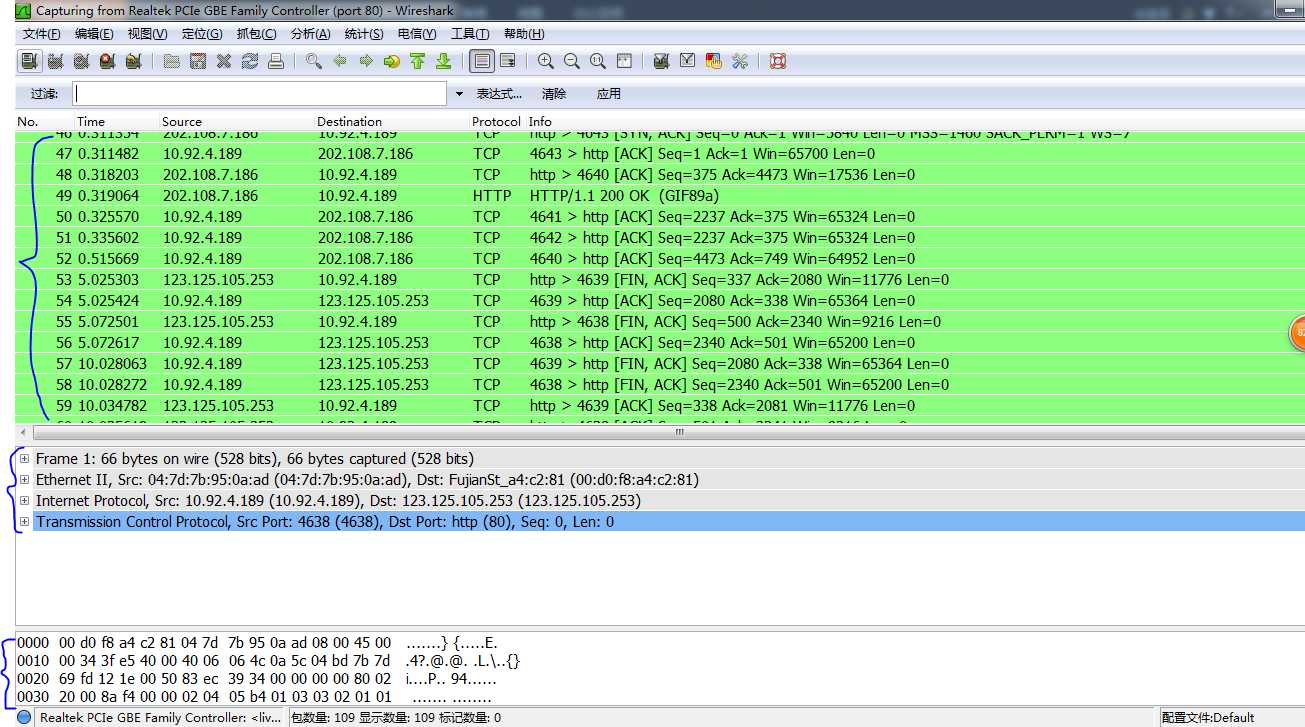This screenshot has width=1305, height=727.
Task: Open preferences wrench icon
Action: coord(740,61)
